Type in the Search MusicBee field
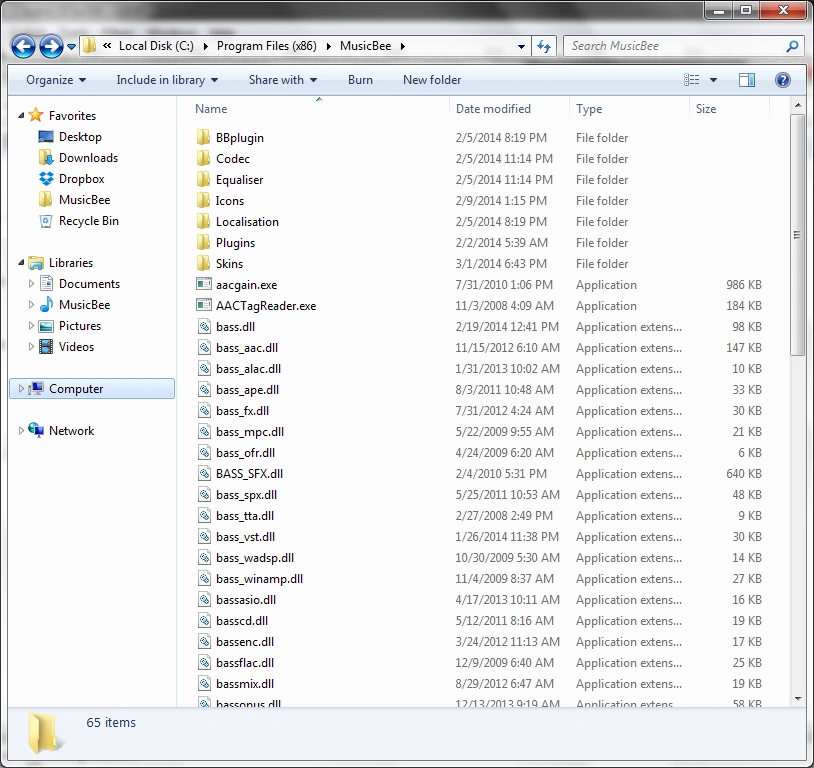The height and width of the screenshot is (768, 814). (670, 46)
